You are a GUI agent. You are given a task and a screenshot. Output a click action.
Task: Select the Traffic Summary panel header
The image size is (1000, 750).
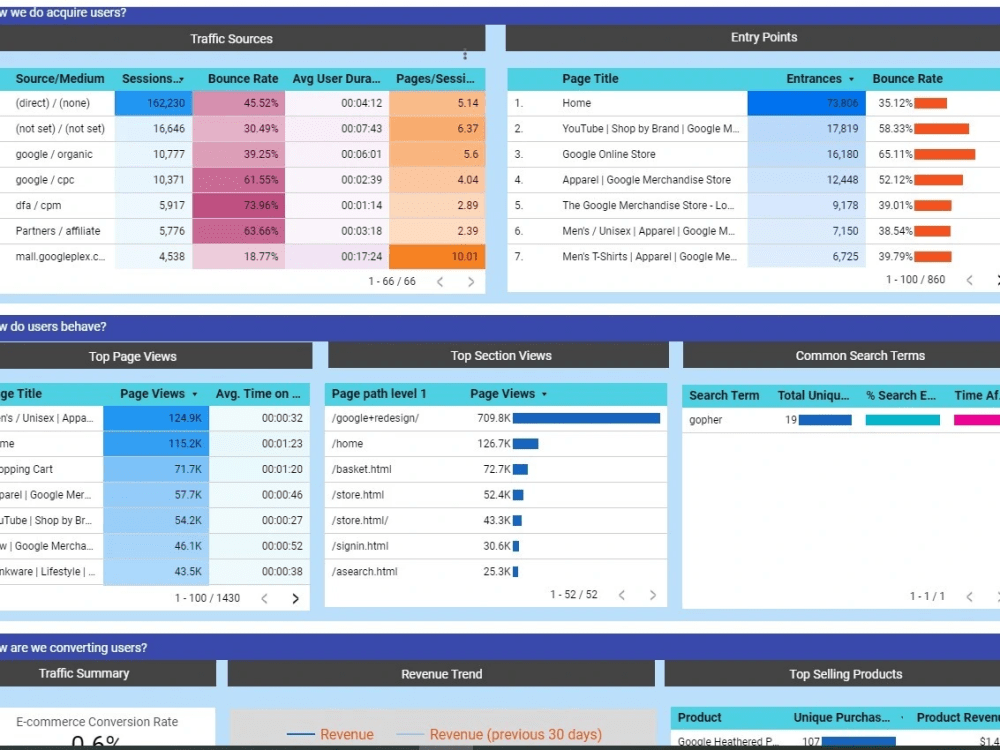(x=84, y=673)
